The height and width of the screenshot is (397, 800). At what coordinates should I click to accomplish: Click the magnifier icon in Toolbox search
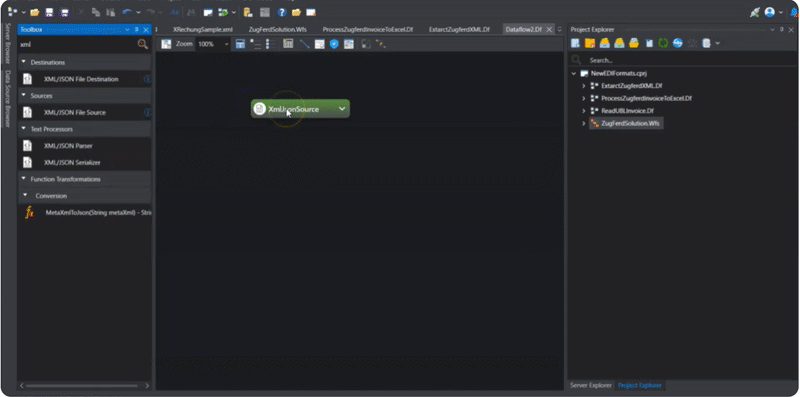[143, 44]
